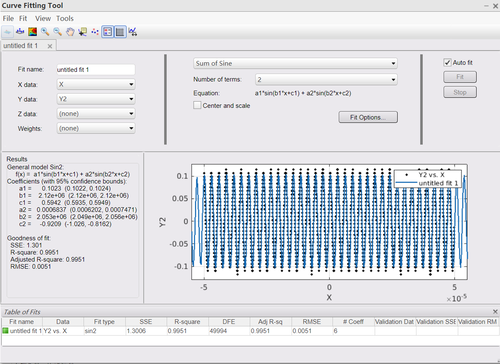Enable the Data Cursor tool

(x=82, y=32)
